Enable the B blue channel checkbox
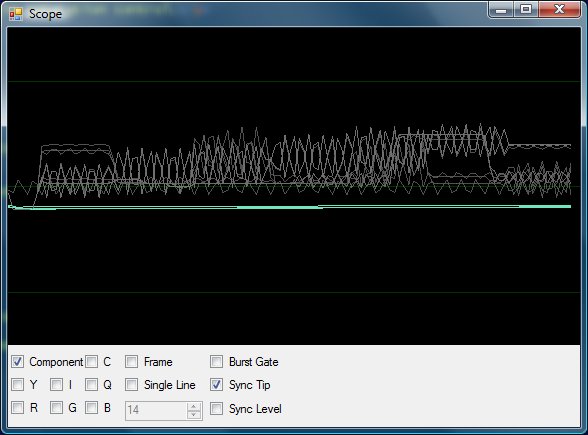The width and height of the screenshot is (588, 435). 91,408
